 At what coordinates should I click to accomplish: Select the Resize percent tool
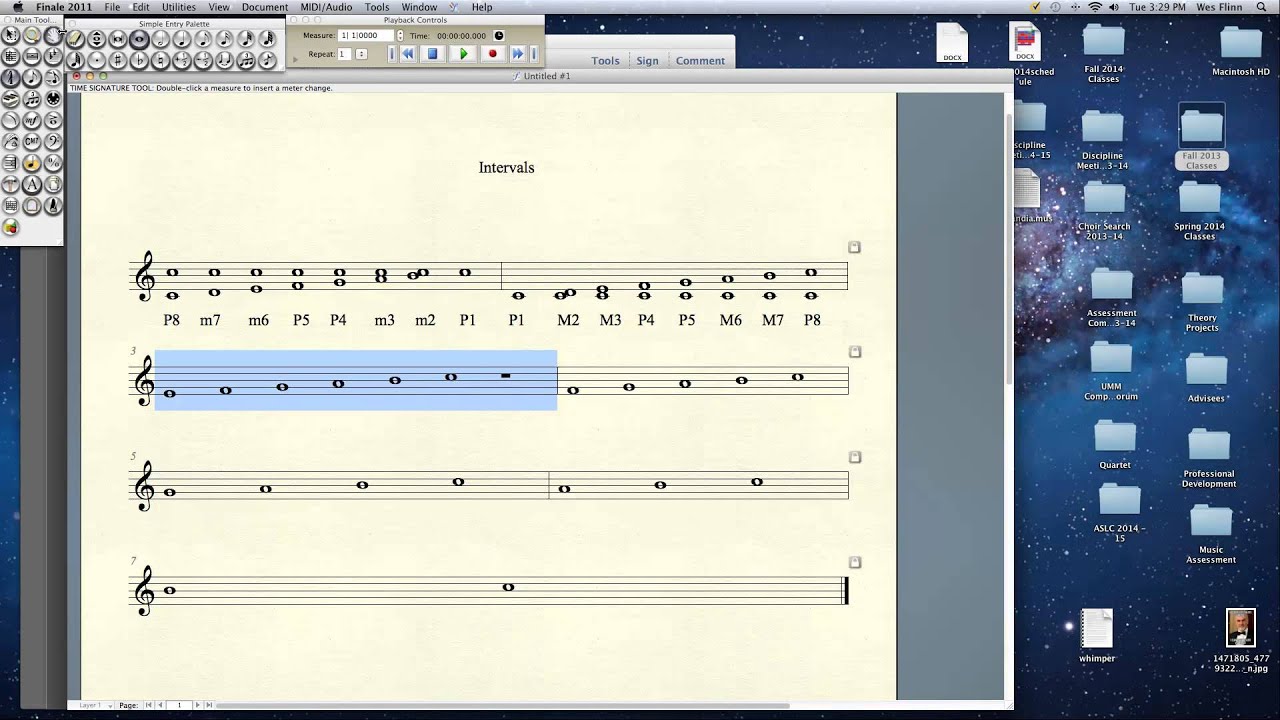53,163
